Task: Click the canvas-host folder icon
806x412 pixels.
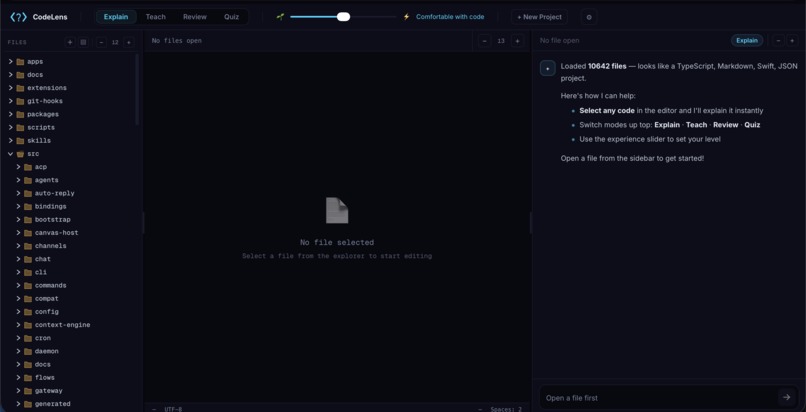Action: pyautogui.click(x=28, y=233)
